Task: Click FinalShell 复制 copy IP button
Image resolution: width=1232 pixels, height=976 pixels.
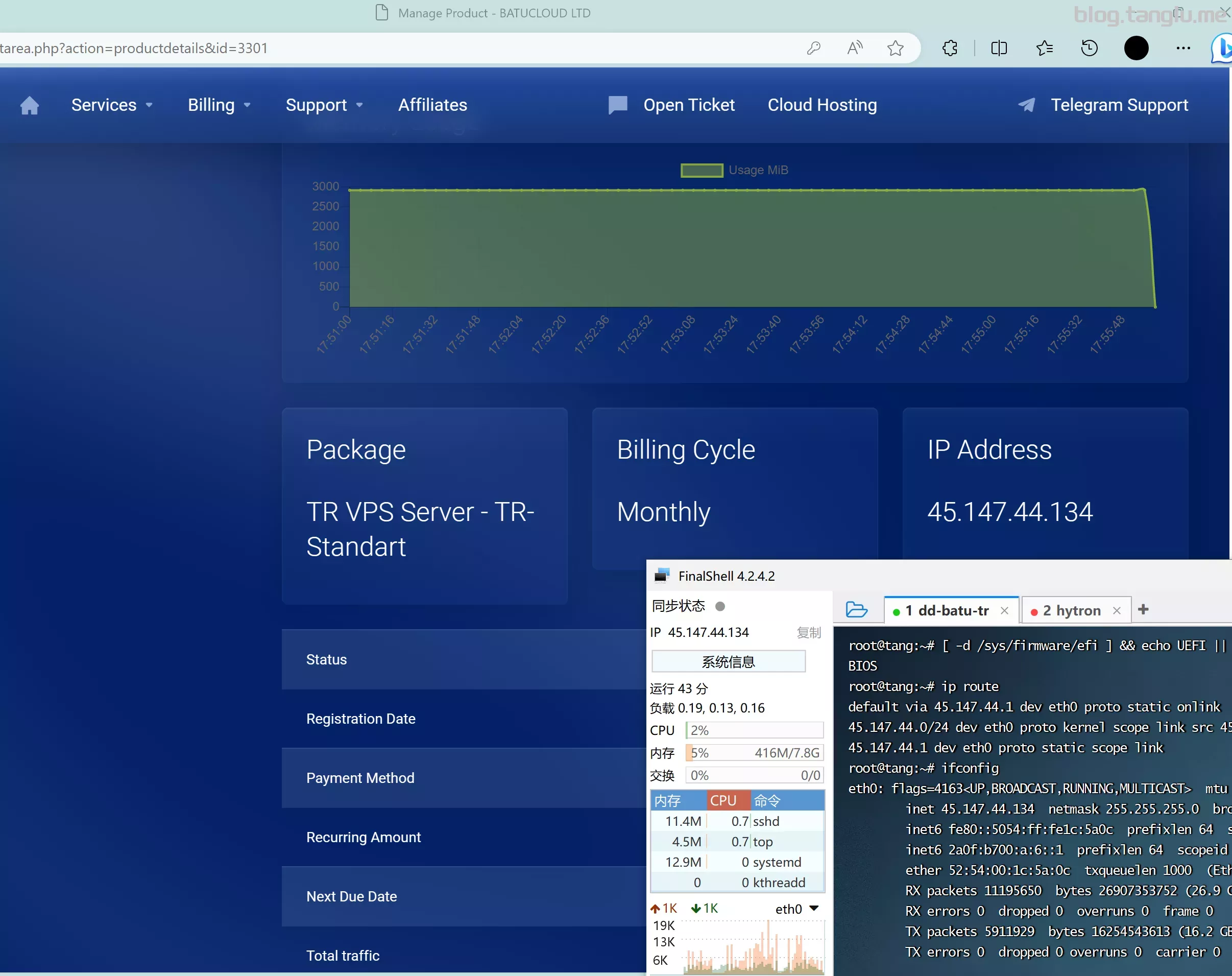Action: pos(809,633)
